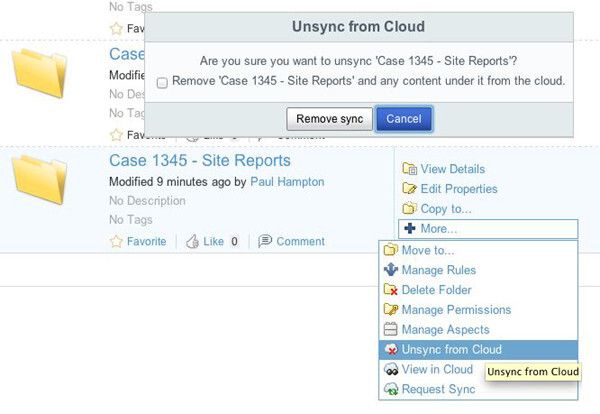Open the Case 1345 - Site Reports folder link
This screenshot has width=600, height=414.
pos(200,160)
